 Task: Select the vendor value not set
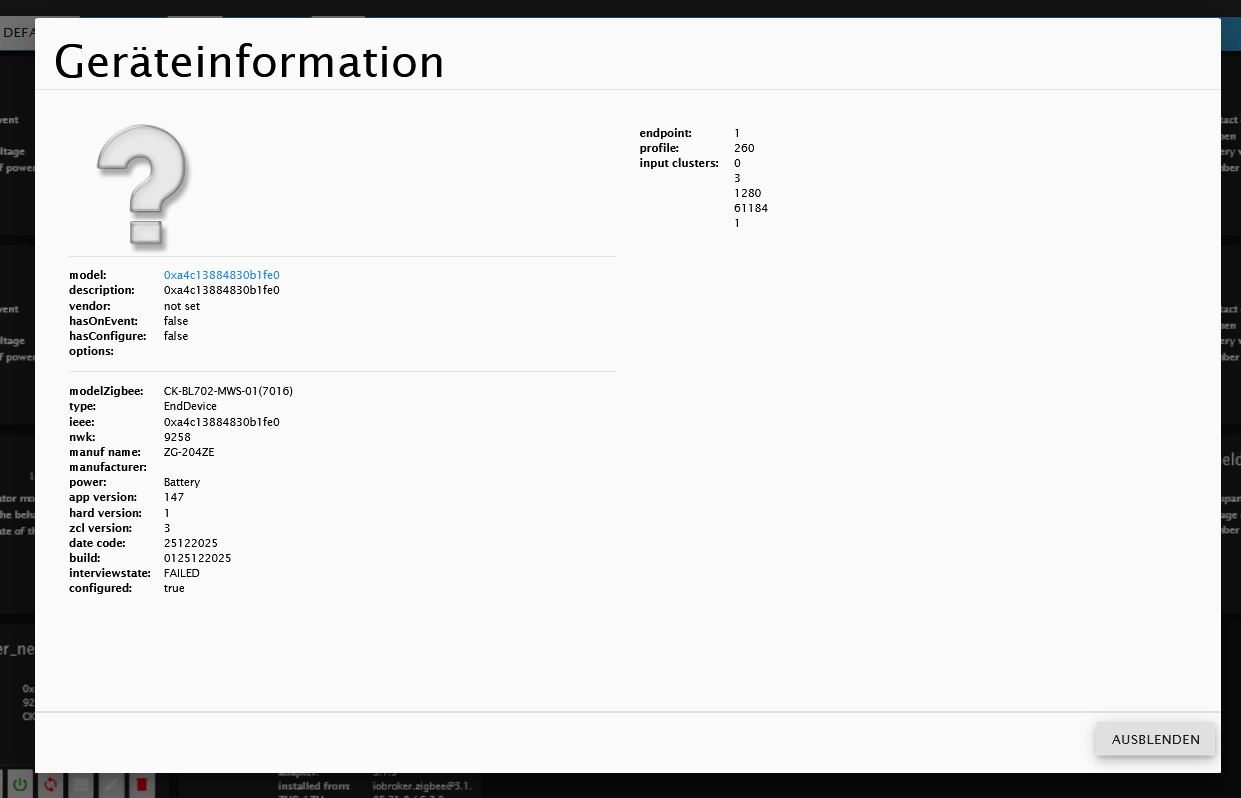point(182,306)
